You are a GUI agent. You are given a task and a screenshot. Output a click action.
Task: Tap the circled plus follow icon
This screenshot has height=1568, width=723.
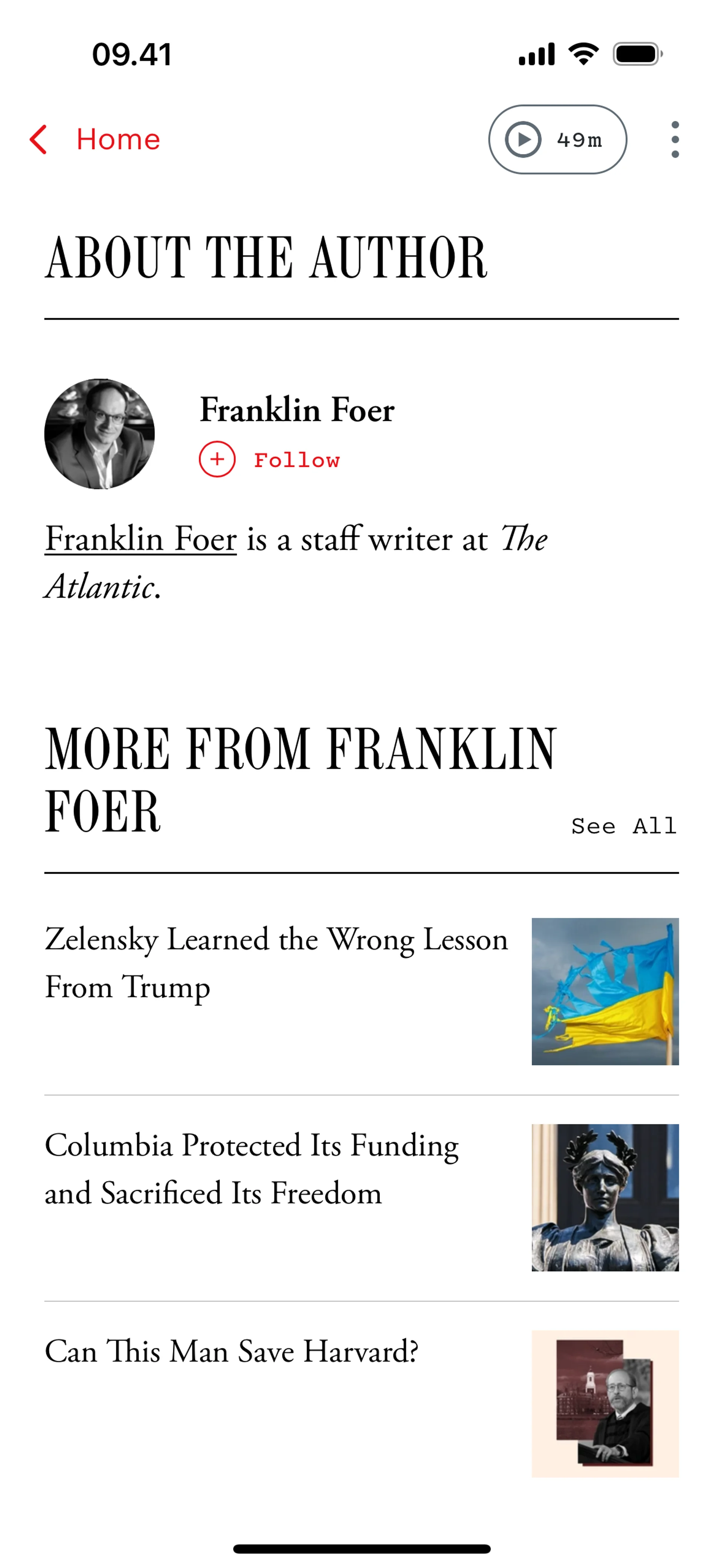[217, 459]
